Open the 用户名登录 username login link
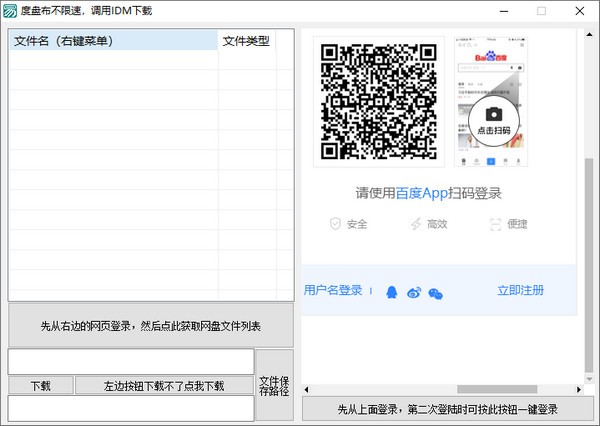Screen dimensions: 600x426 (333, 291)
